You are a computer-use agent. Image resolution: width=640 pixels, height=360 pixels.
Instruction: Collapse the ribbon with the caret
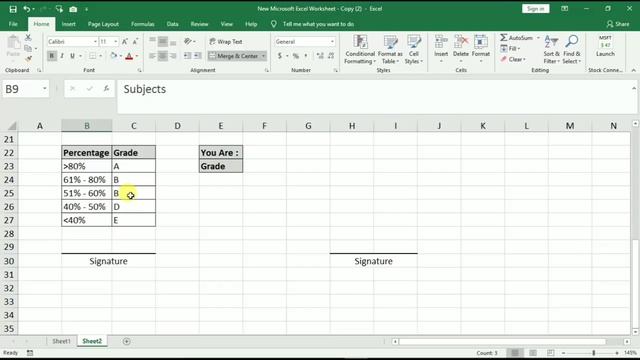tap(633, 70)
